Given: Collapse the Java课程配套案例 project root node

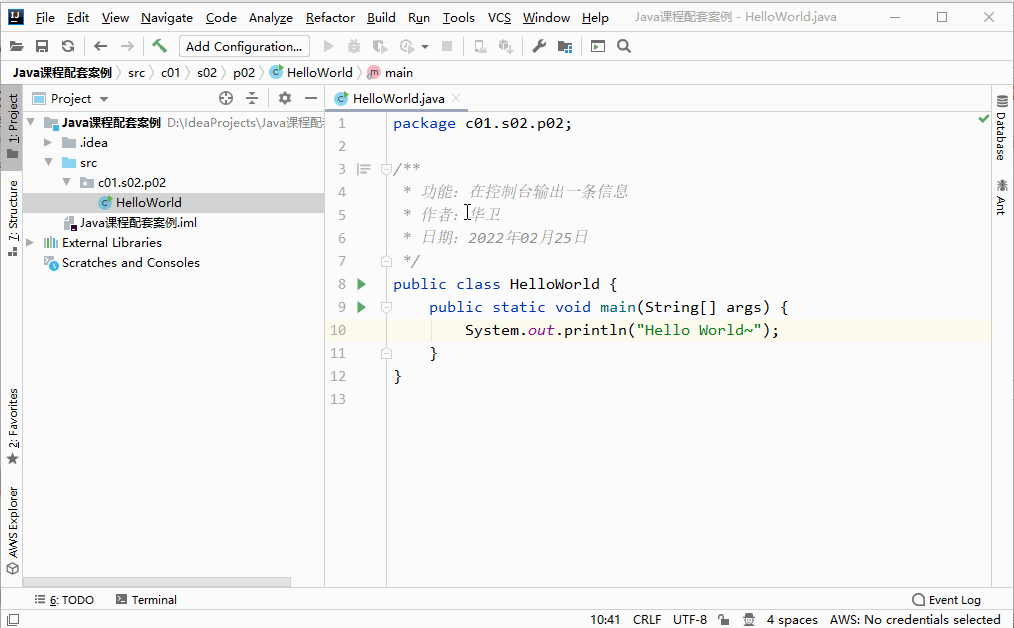Looking at the screenshot, I should (30, 122).
